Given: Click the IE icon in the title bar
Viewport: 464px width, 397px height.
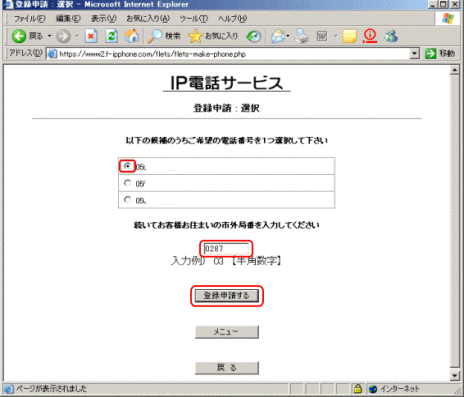Looking at the screenshot, I should pyautogui.click(x=8, y=4).
